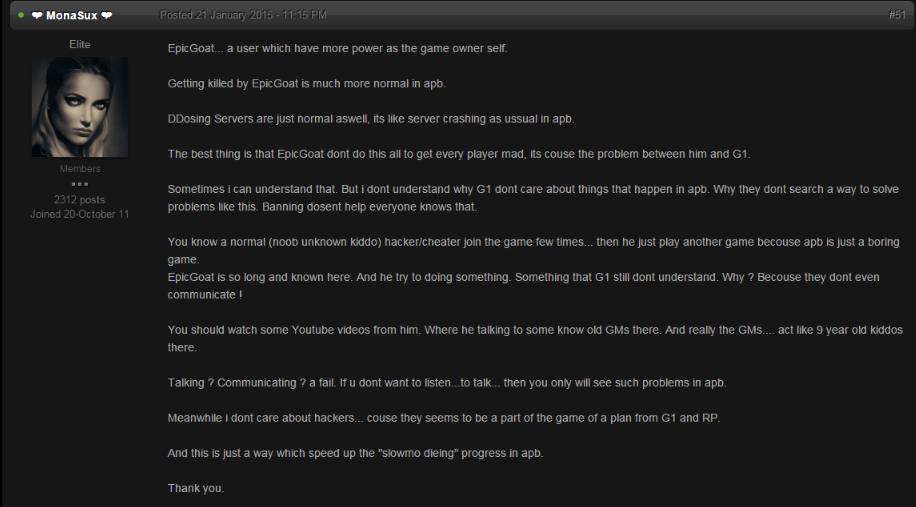Click the posted date 21 January 2015
916x507 pixels.
pyautogui.click(x=243, y=15)
